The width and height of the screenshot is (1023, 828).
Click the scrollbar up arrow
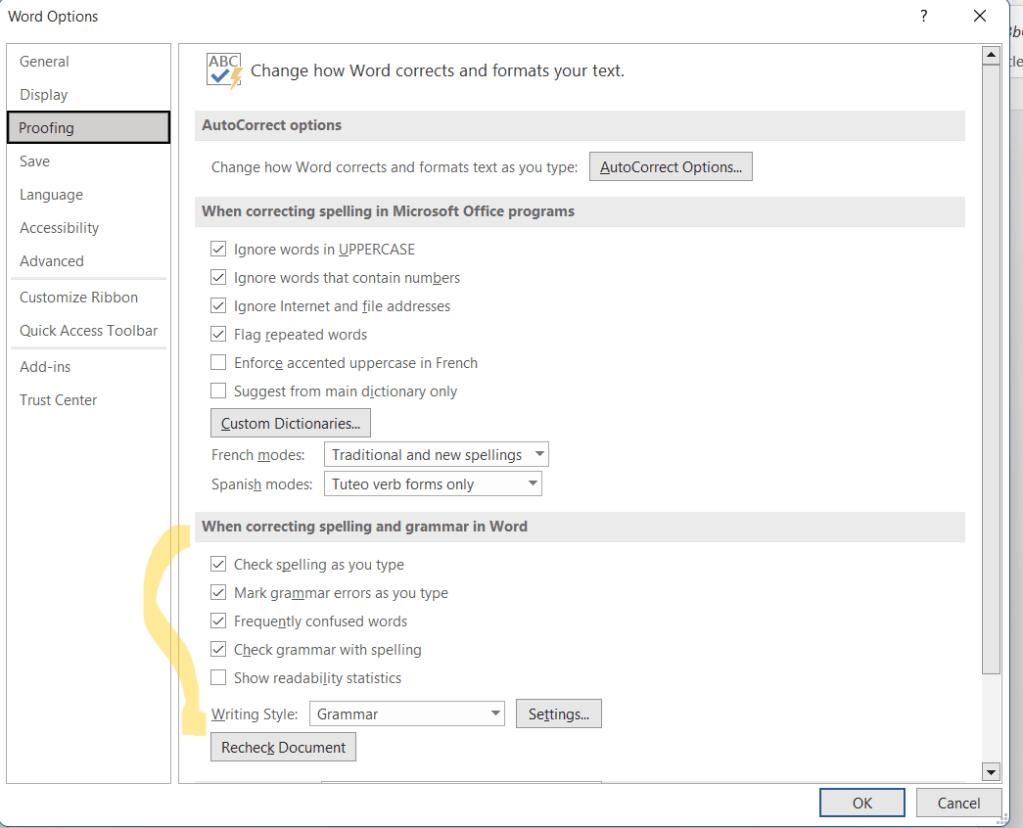[991, 54]
